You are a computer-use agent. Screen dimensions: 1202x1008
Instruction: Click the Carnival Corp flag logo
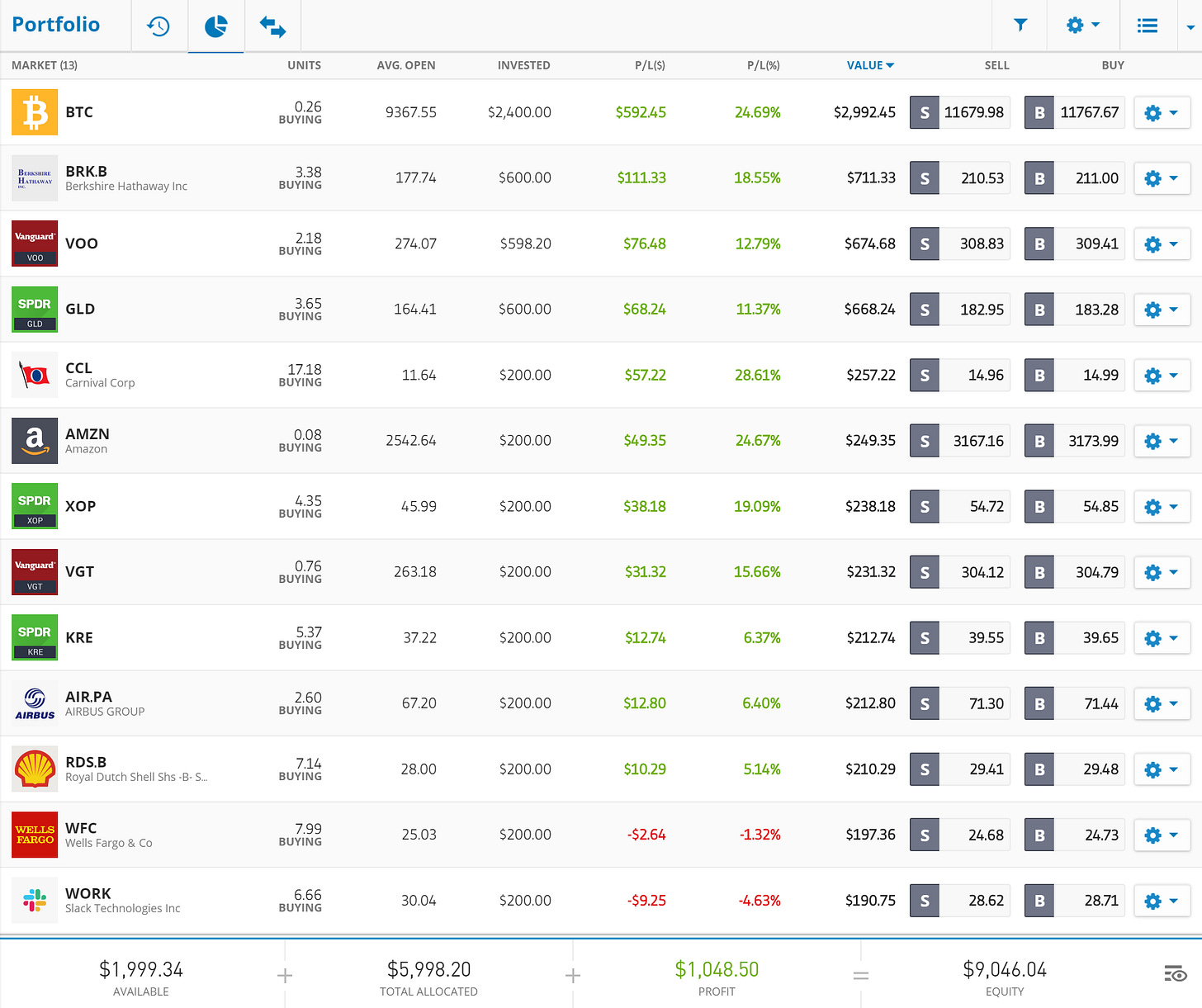click(35, 375)
